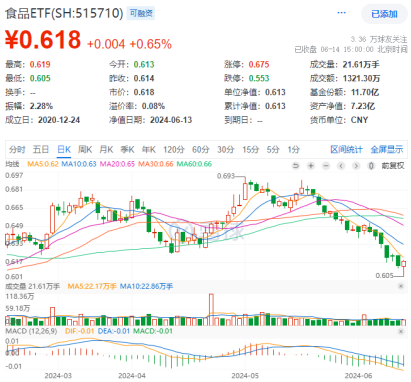This screenshot has height=382, width=411.
Task: Click the 3.36 万球友关注 followers text
Action: coord(379,39)
